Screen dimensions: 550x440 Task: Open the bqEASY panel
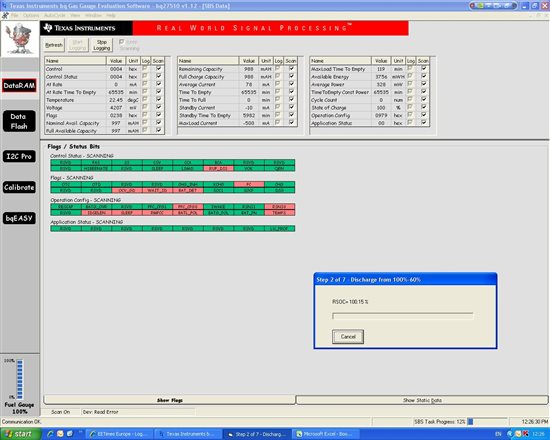pos(19,218)
